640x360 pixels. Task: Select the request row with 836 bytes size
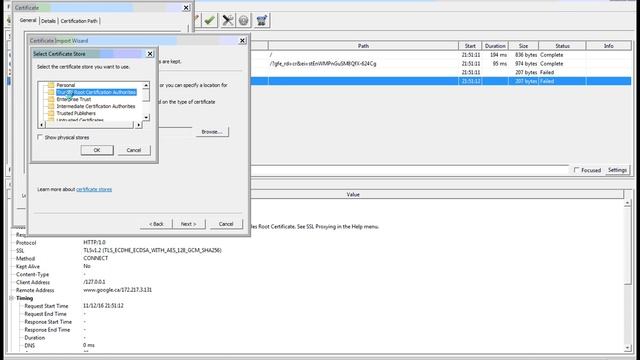pos(441,55)
